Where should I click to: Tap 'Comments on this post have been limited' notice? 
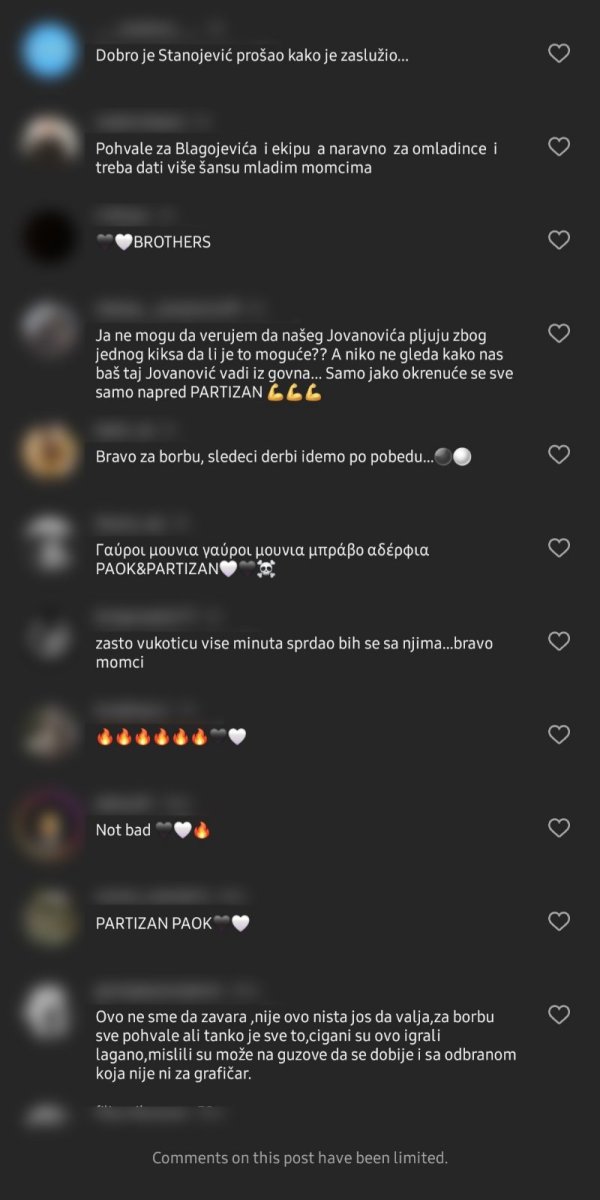click(x=300, y=1158)
